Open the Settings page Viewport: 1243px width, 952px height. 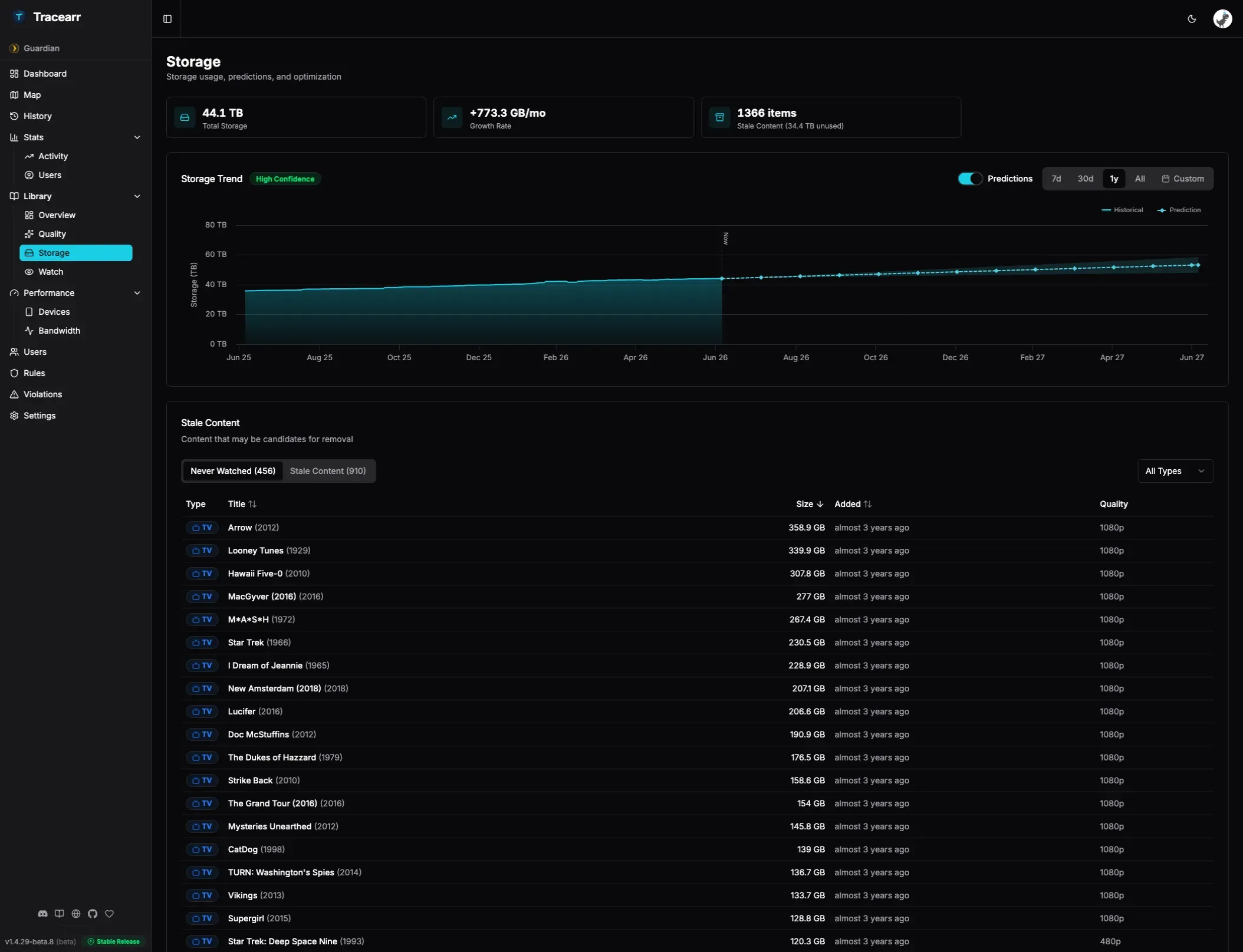pos(75,416)
